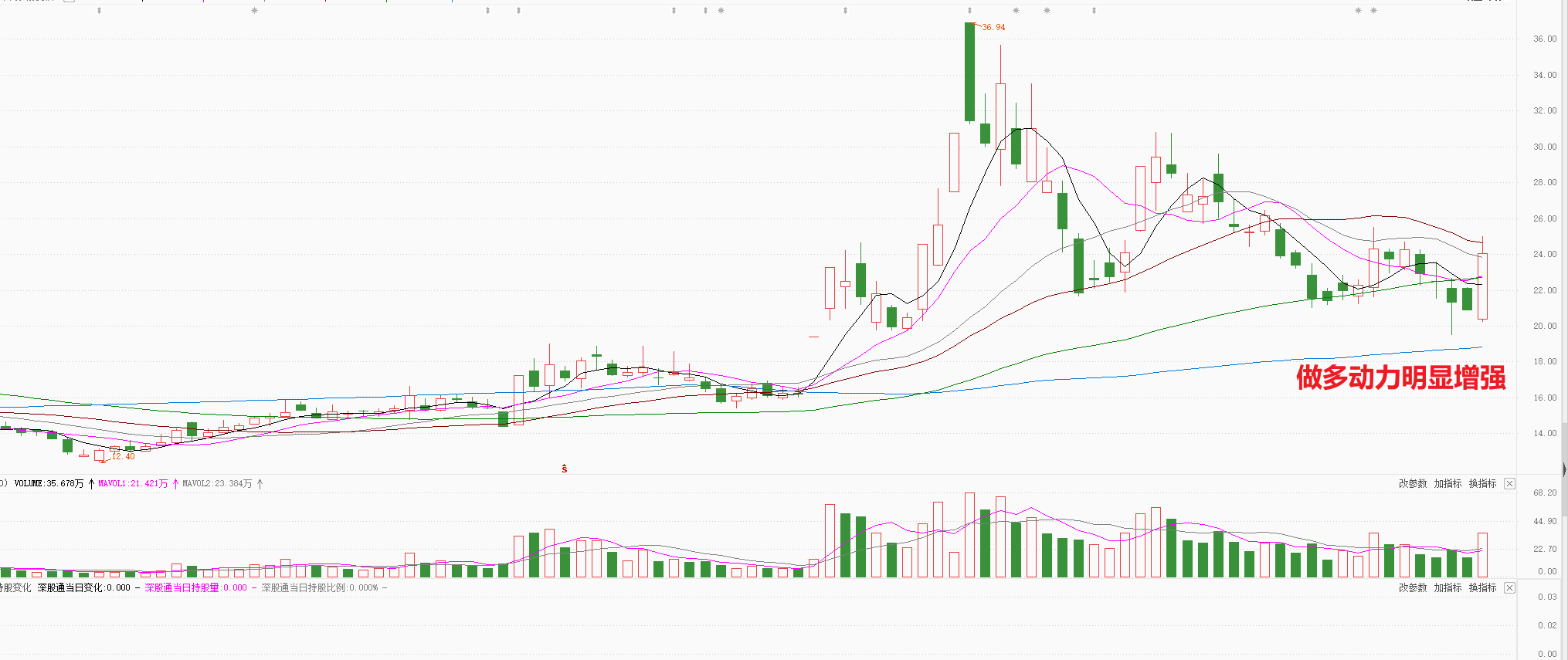This screenshot has height=660, width=1568.
Task: Click the up arrow beside MAVOL1:21.421万
Action: [x=175, y=484]
